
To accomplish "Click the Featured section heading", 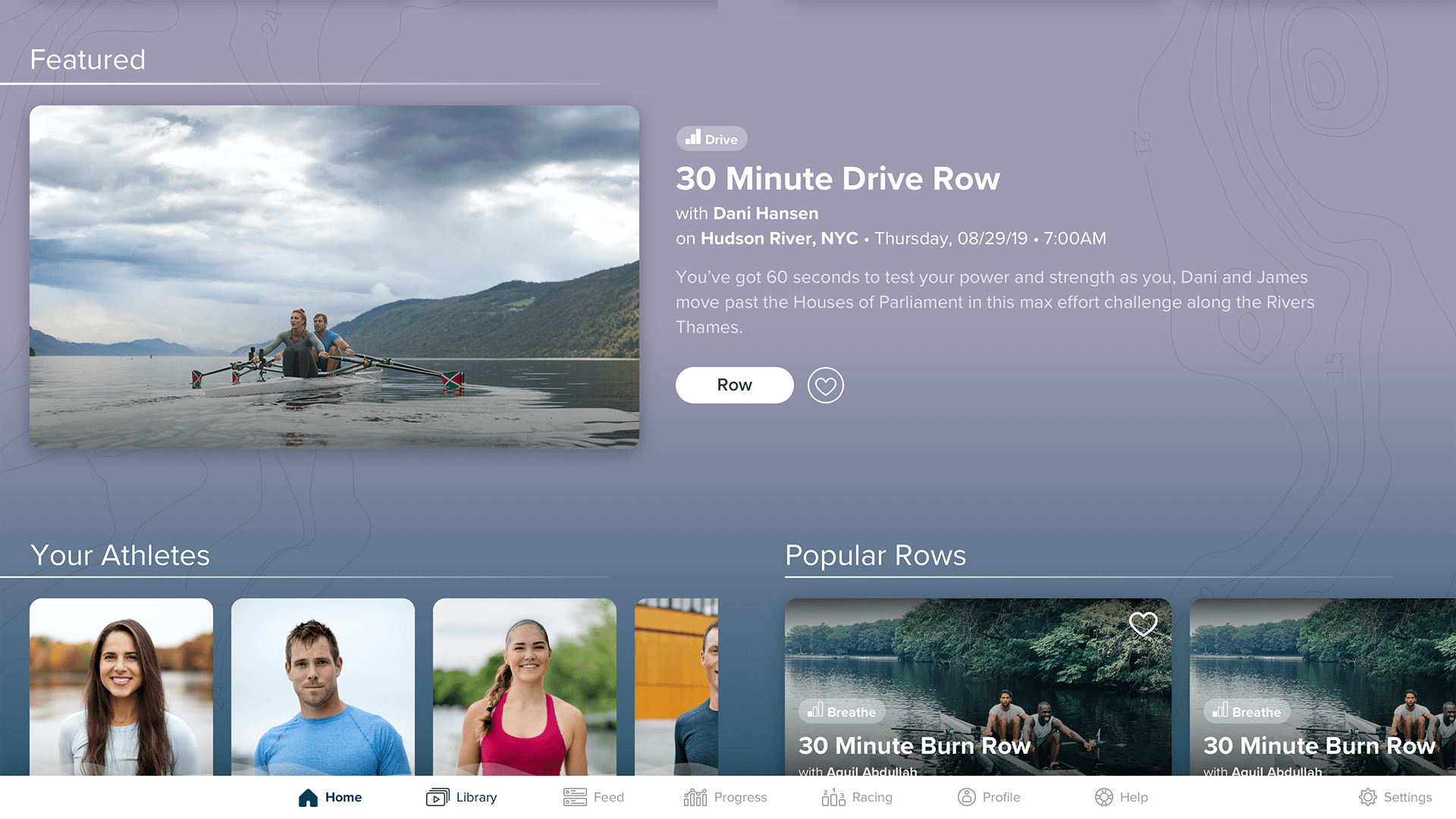I will [87, 60].
